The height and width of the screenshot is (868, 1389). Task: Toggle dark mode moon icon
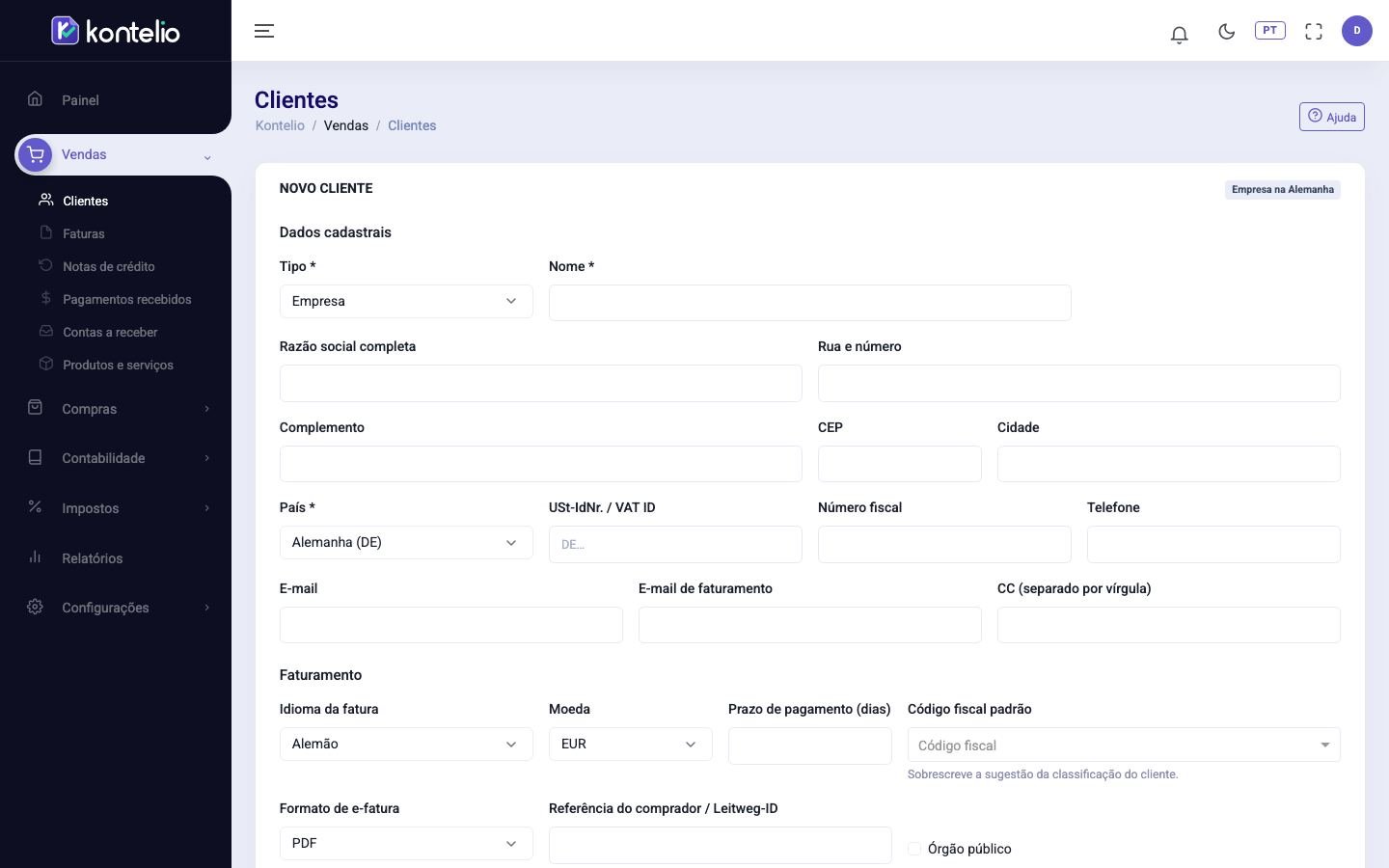click(x=1227, y=32)
